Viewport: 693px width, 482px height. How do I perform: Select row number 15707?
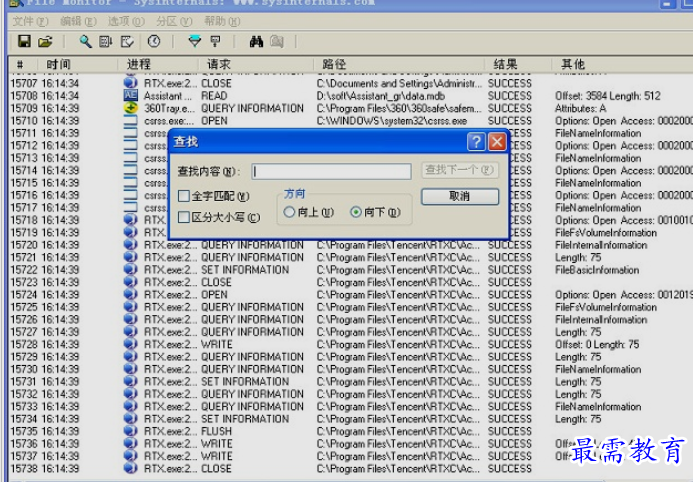pyautogui.click(x=24, y=83)
